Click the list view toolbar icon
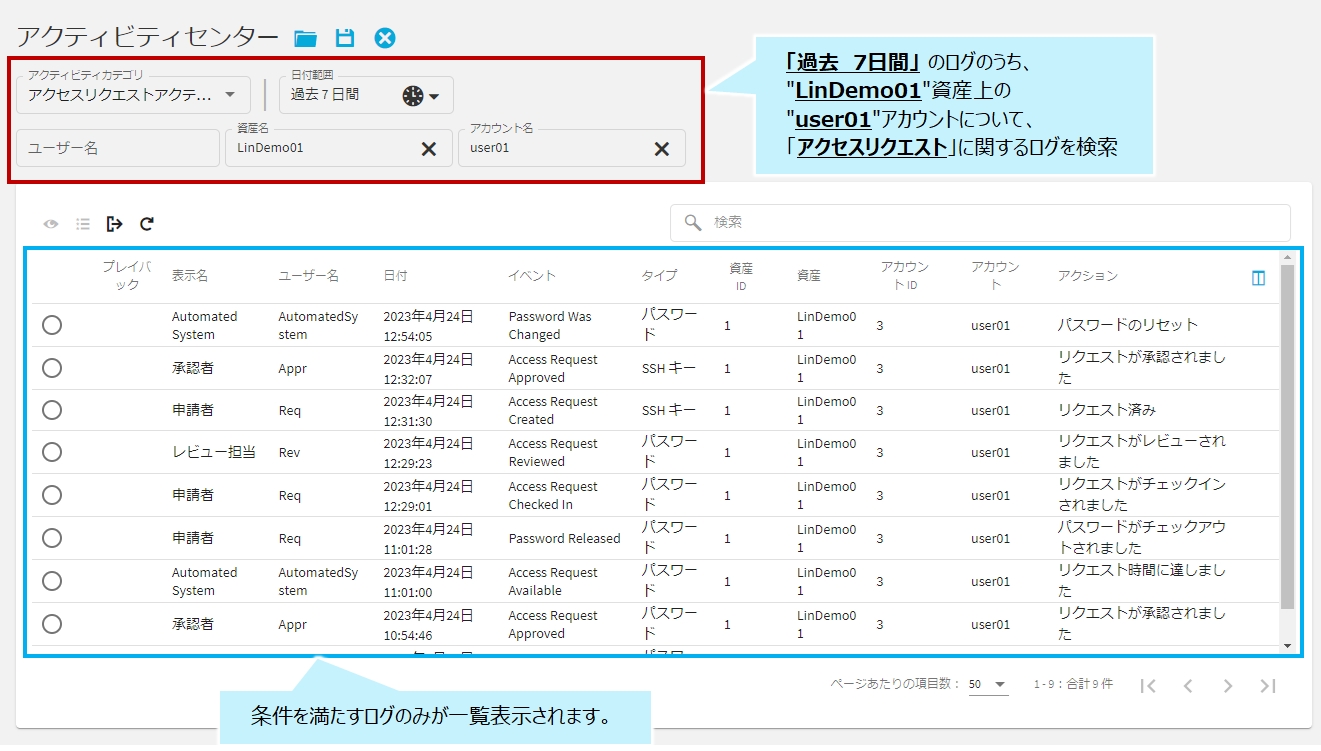Viewport: 1321px width, 751px height. [x=83, y=224]
